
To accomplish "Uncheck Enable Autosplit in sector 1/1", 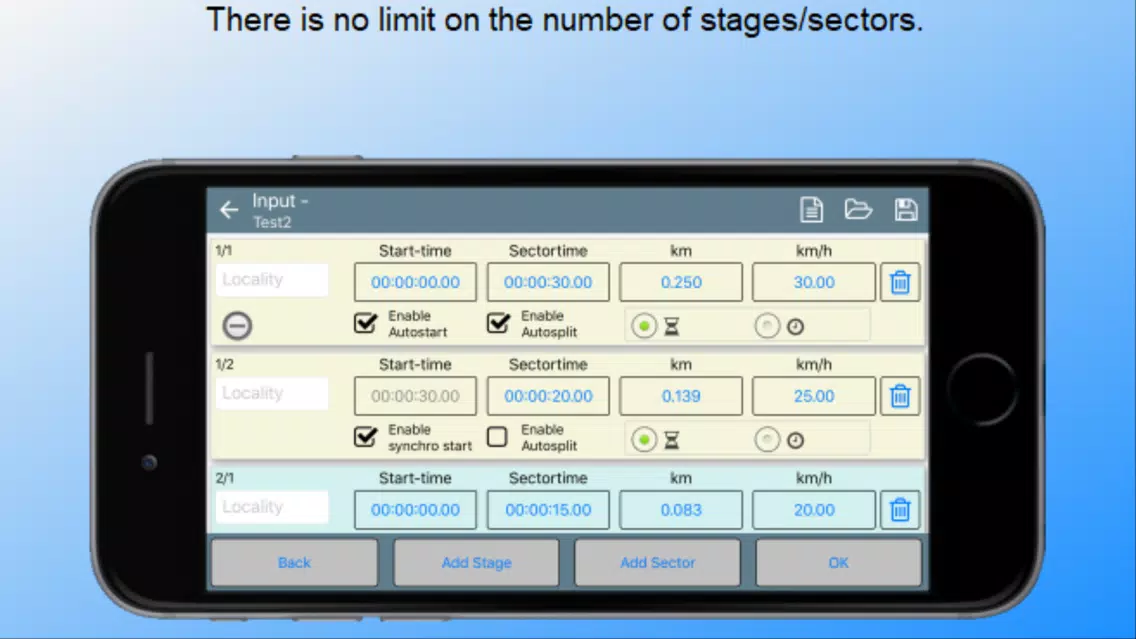I will click(498, 323).
